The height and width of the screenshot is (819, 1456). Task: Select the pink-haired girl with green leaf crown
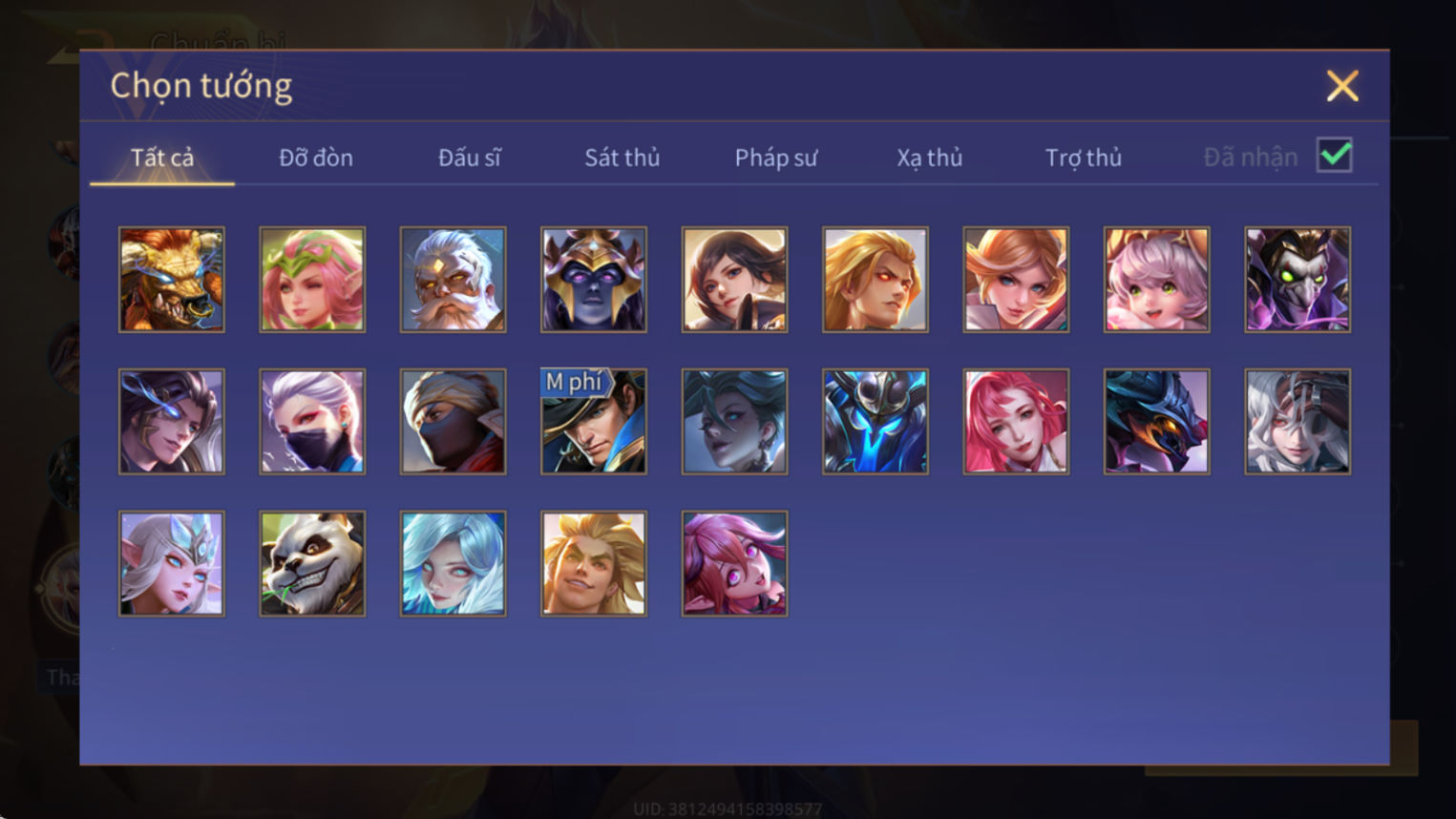(x=312, y=280)
